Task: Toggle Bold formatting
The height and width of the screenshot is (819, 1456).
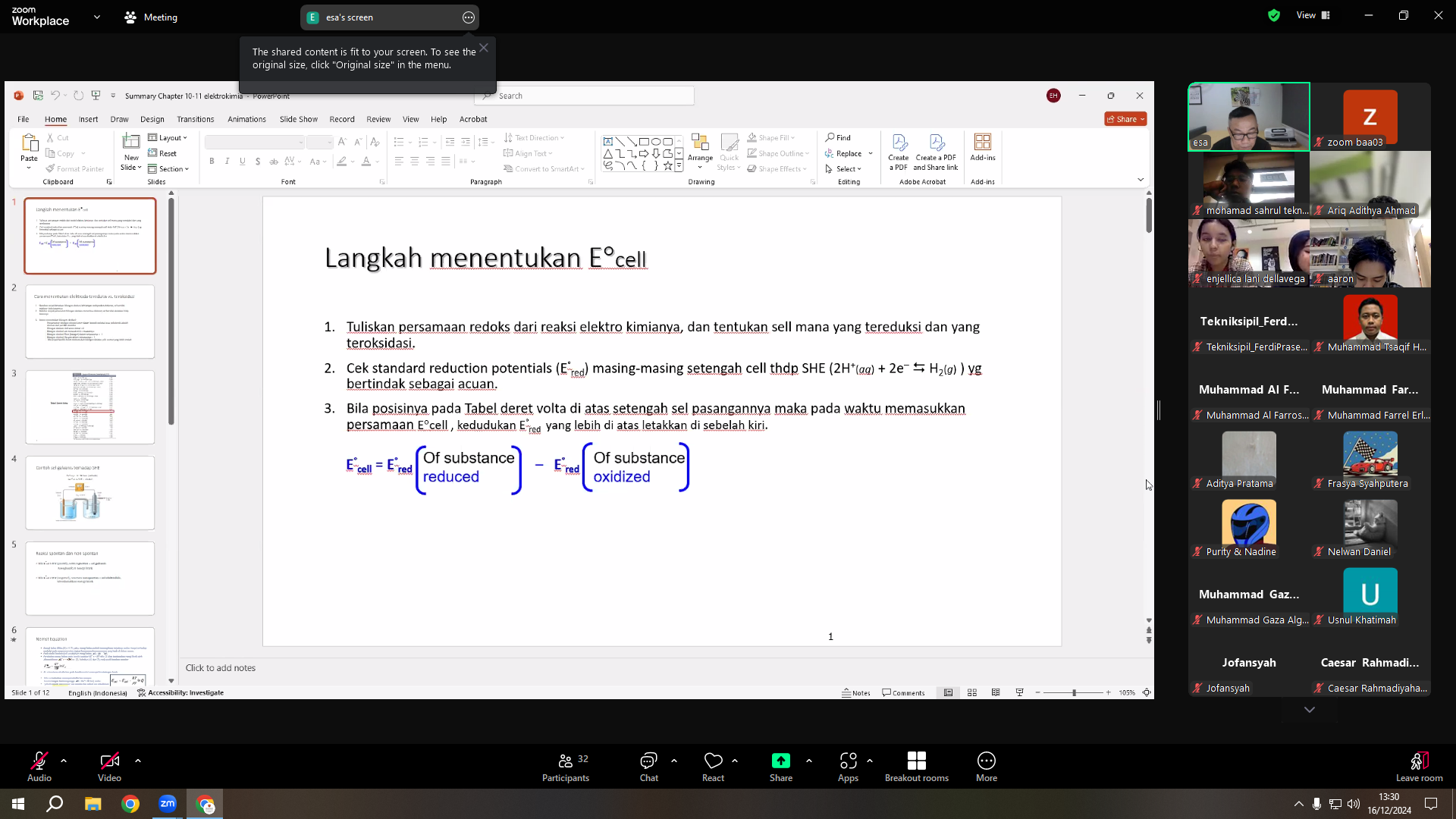Action: pyautogui.click(x=212, y=162)
